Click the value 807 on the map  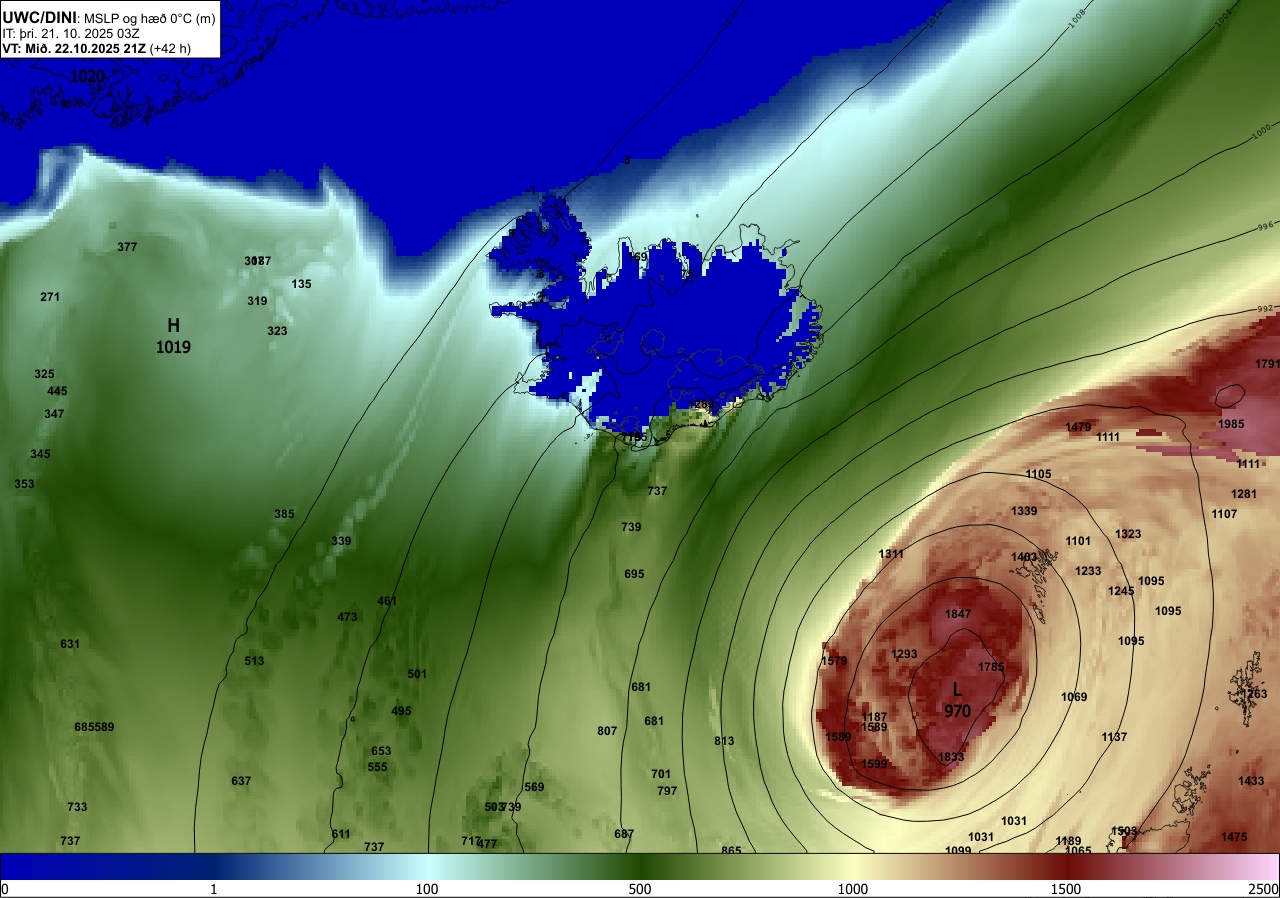(607, 731)
